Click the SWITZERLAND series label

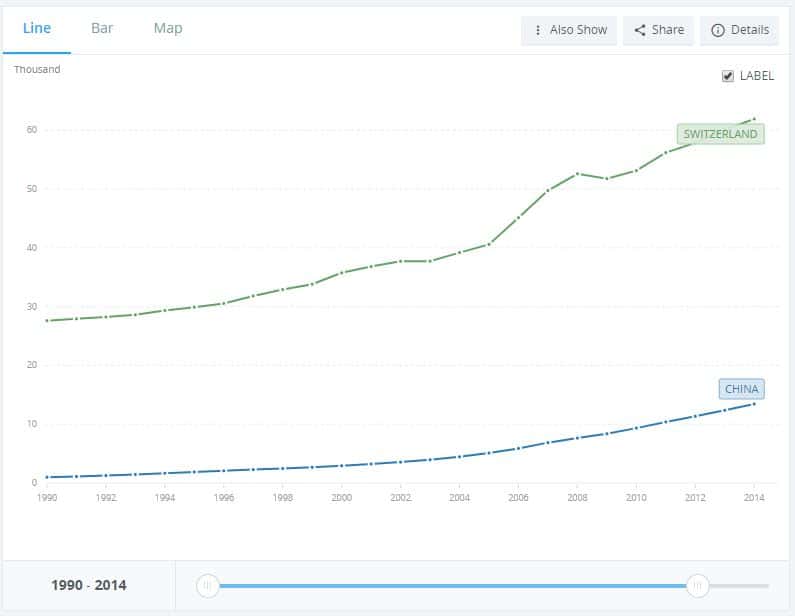coord(720,134)
